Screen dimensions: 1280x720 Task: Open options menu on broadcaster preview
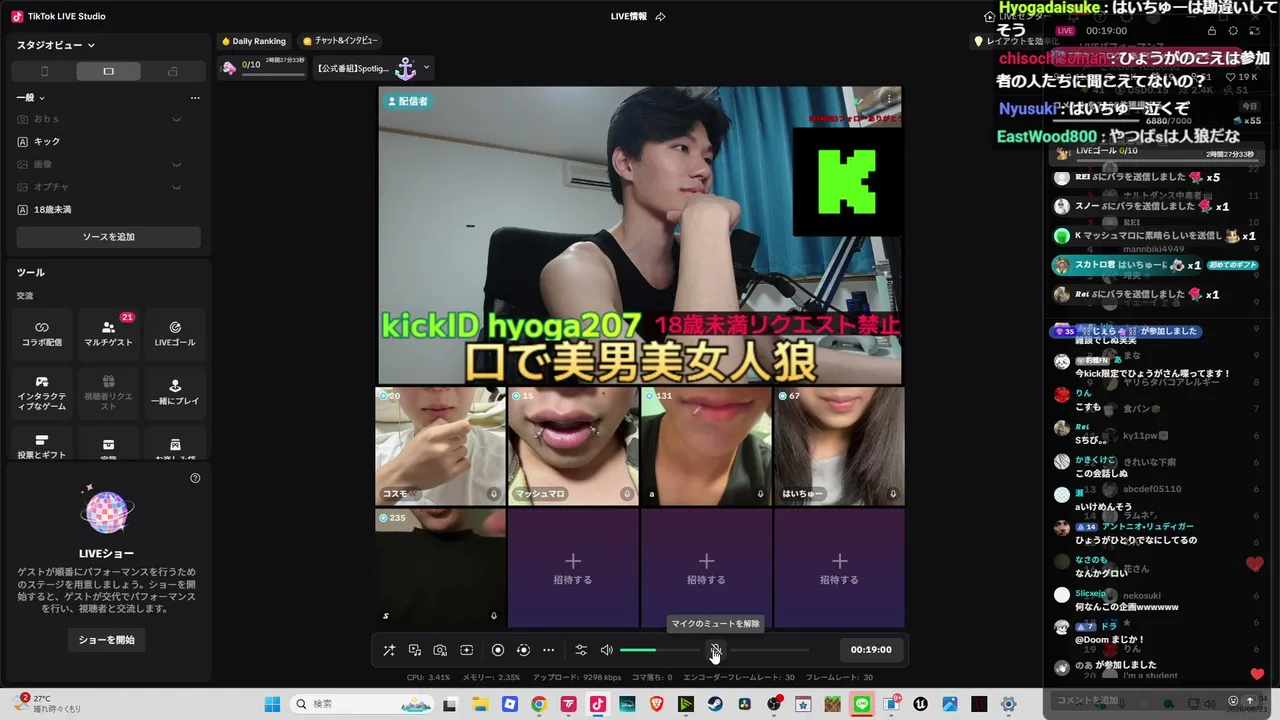click(x=889, y=99)
